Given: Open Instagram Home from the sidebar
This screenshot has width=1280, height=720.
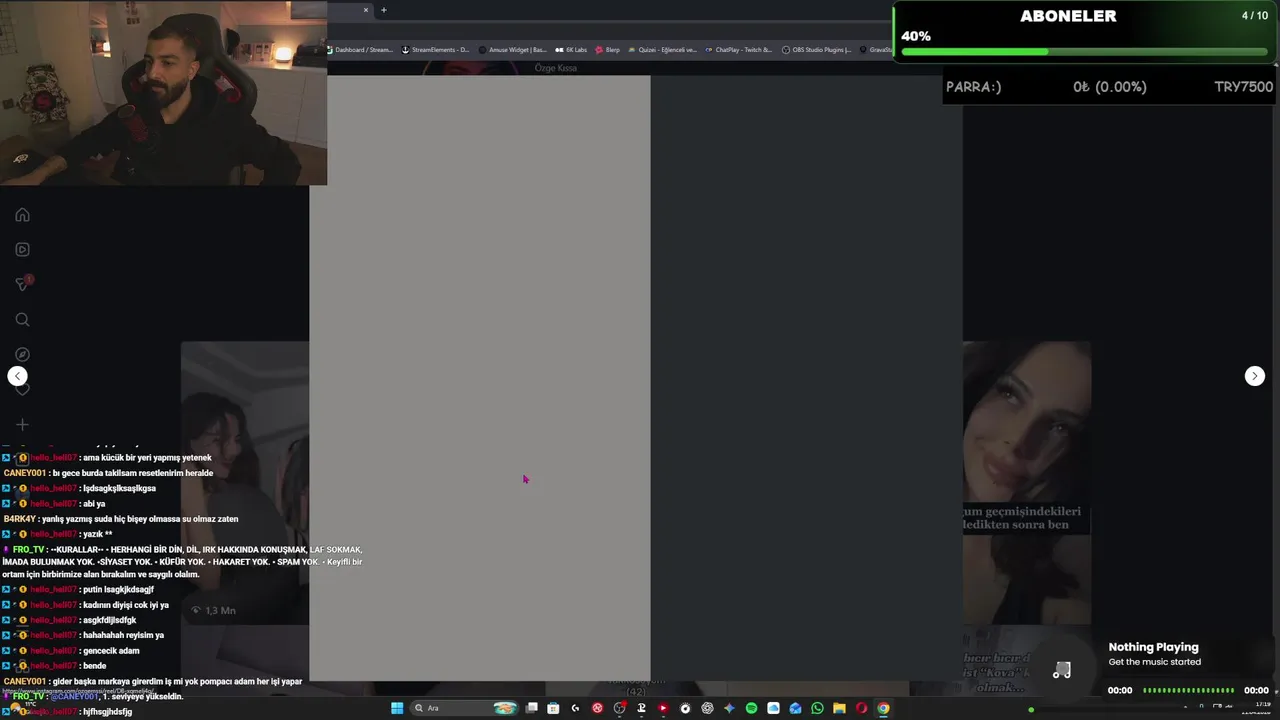Looking at the screenshot, I should (22, 215).
